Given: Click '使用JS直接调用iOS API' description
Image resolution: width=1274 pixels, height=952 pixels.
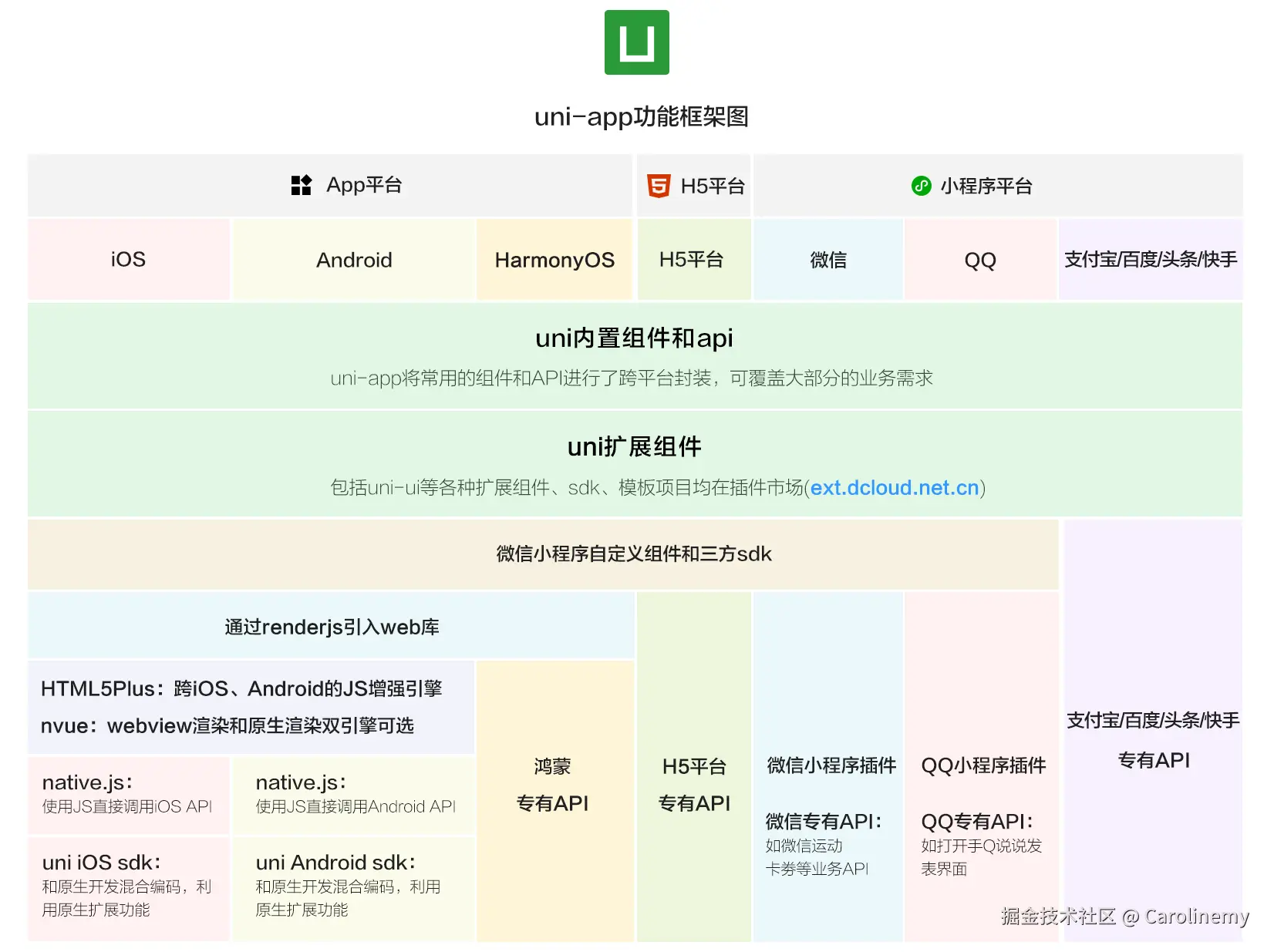Looking at the screenshot, I should (127, 806).
